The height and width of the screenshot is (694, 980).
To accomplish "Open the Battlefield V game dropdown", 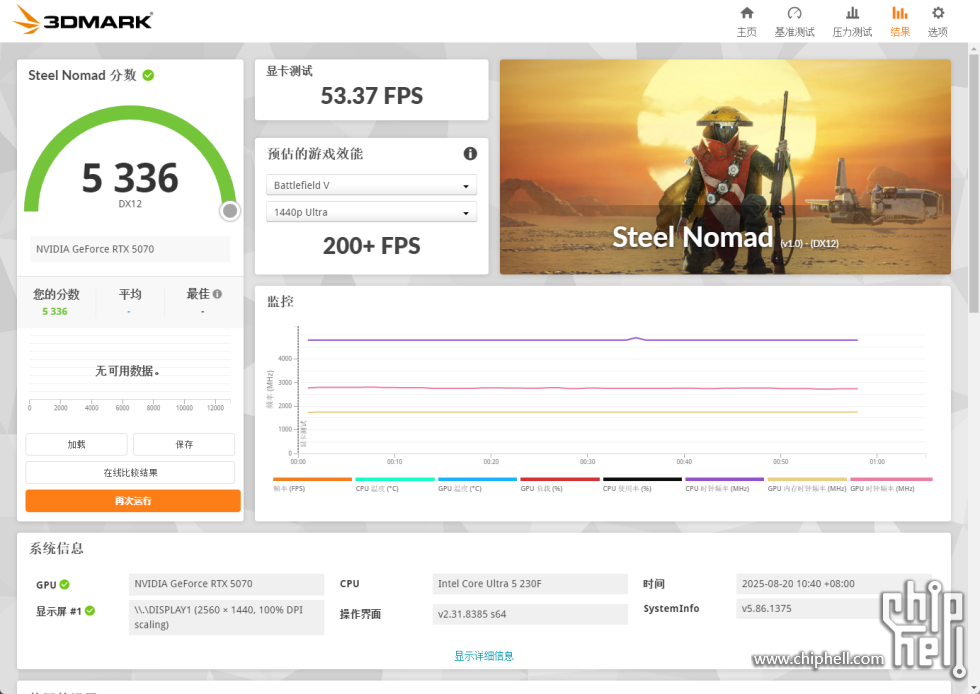I will coord(371,185).
